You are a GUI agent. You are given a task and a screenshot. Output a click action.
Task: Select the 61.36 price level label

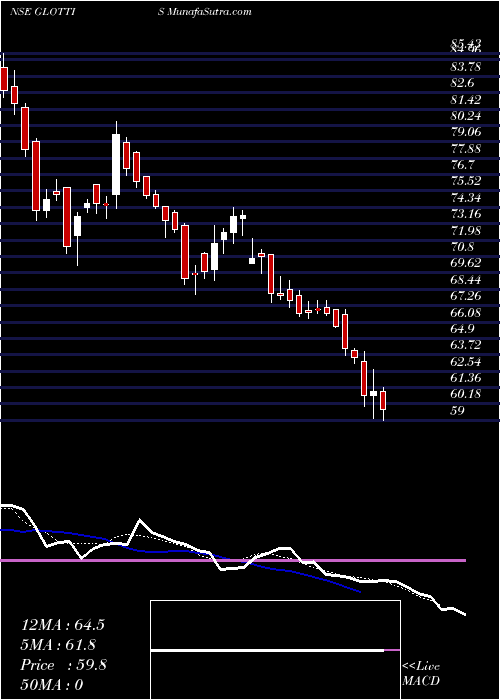466,378
